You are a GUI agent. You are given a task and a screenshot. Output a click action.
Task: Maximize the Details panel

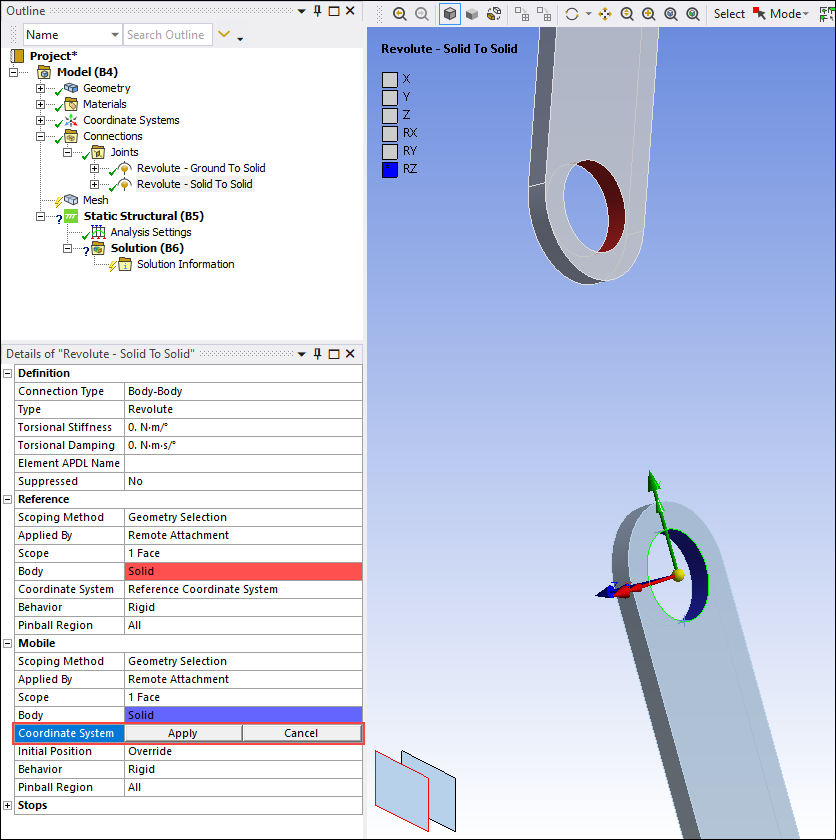point(334,354)
